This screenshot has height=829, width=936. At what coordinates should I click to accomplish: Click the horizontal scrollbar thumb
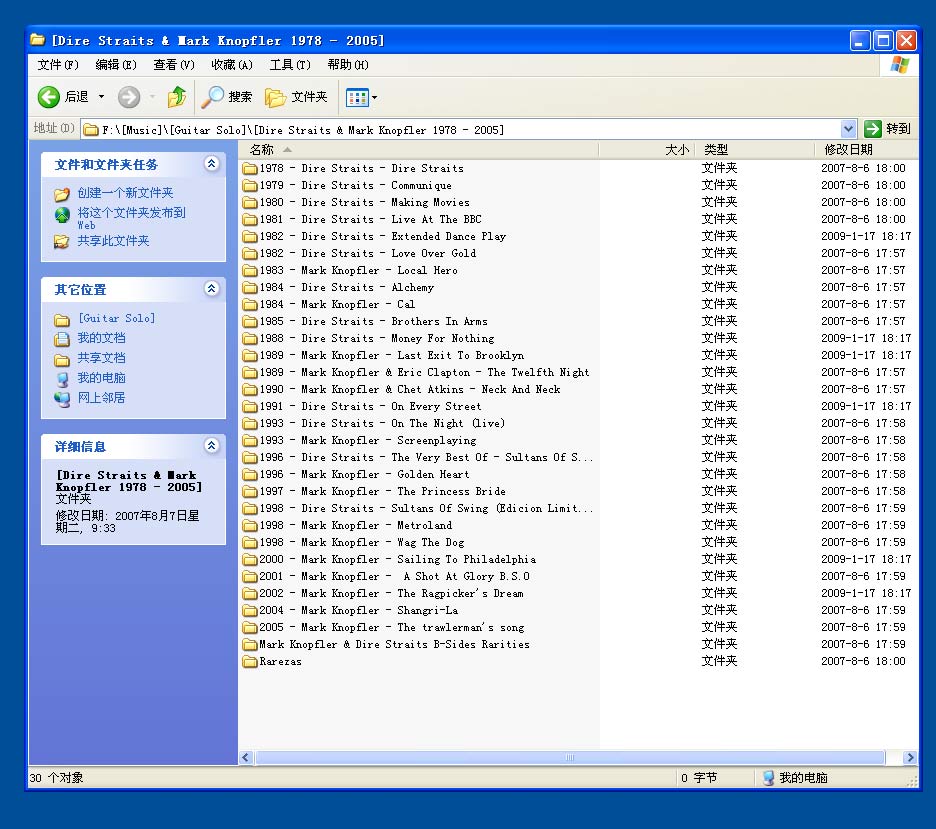pos(569,757)
